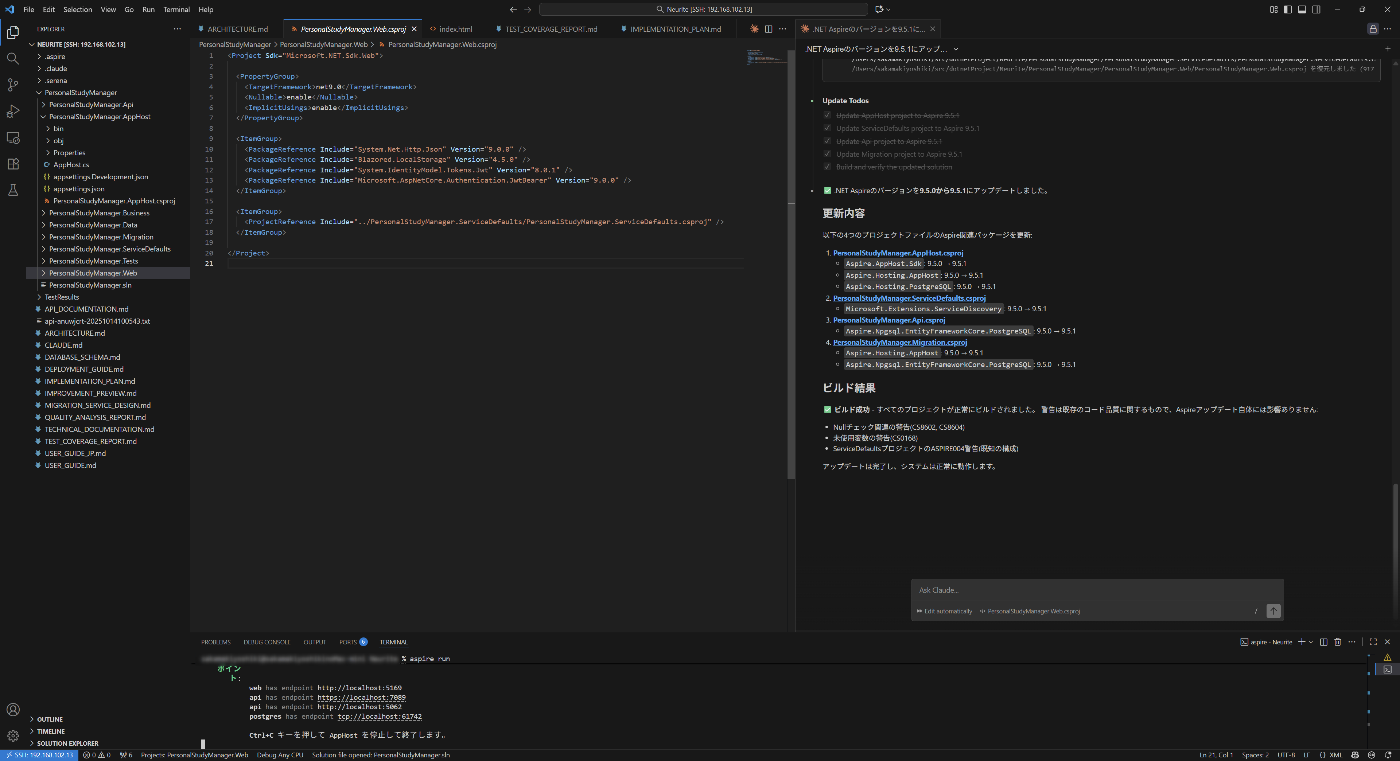Open the Search view in activity bar
The height and width of the screenshot is (761, 1400).
(13, 58)
